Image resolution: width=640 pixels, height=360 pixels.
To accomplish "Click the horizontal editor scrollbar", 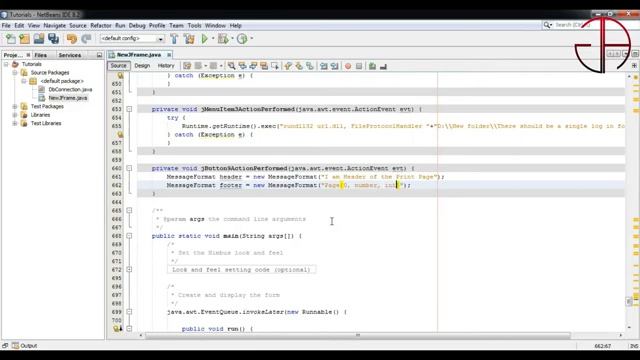I will pyautogui.click(x=358, y=335).
